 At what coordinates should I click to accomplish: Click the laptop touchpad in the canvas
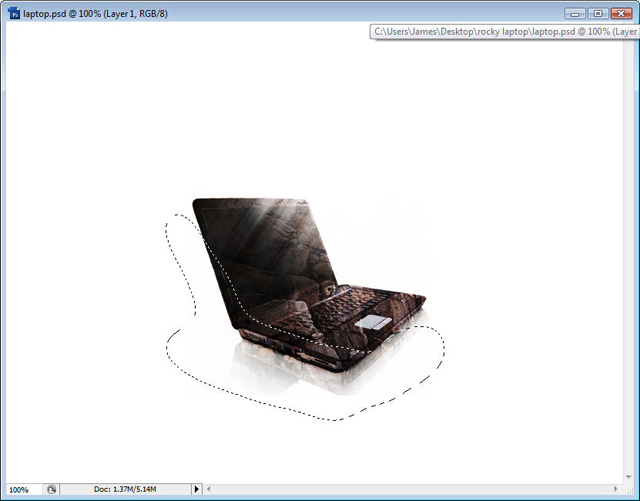pyautogui.click(x=373, y=322)
